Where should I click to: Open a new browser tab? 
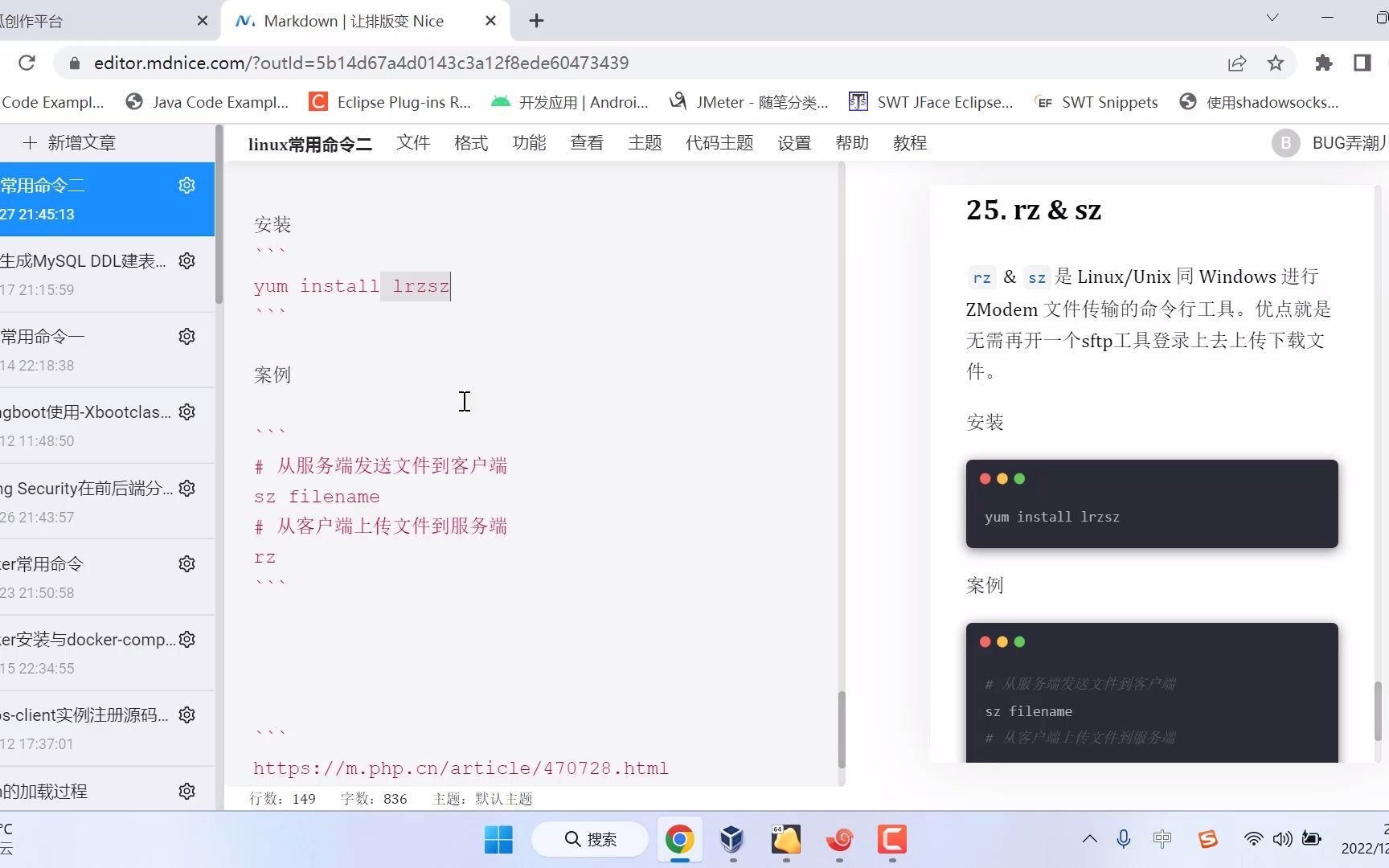tap(537, 21)
